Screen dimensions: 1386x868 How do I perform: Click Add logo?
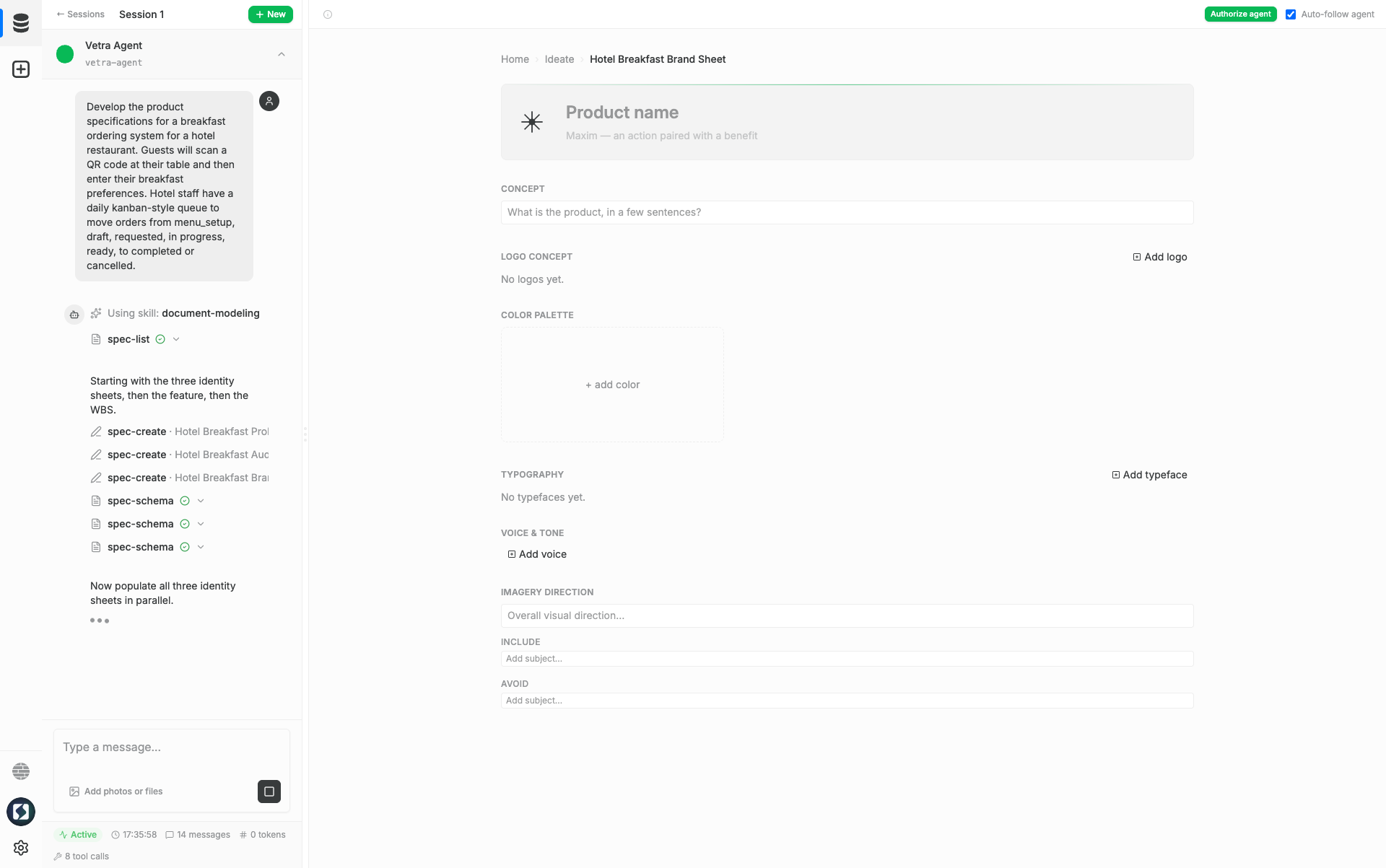tap(1160, 257)
